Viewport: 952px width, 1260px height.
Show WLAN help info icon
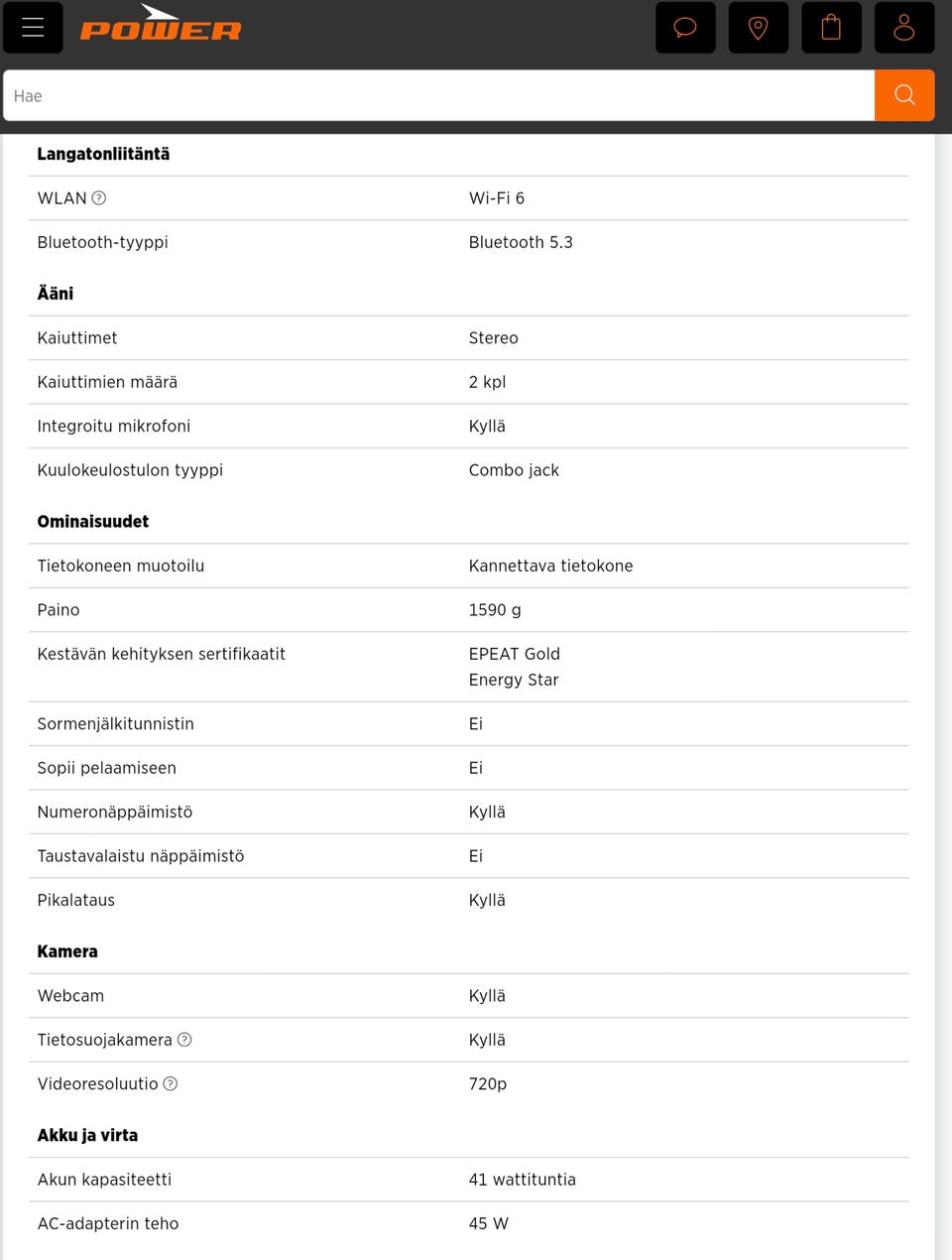pos(99,197)
